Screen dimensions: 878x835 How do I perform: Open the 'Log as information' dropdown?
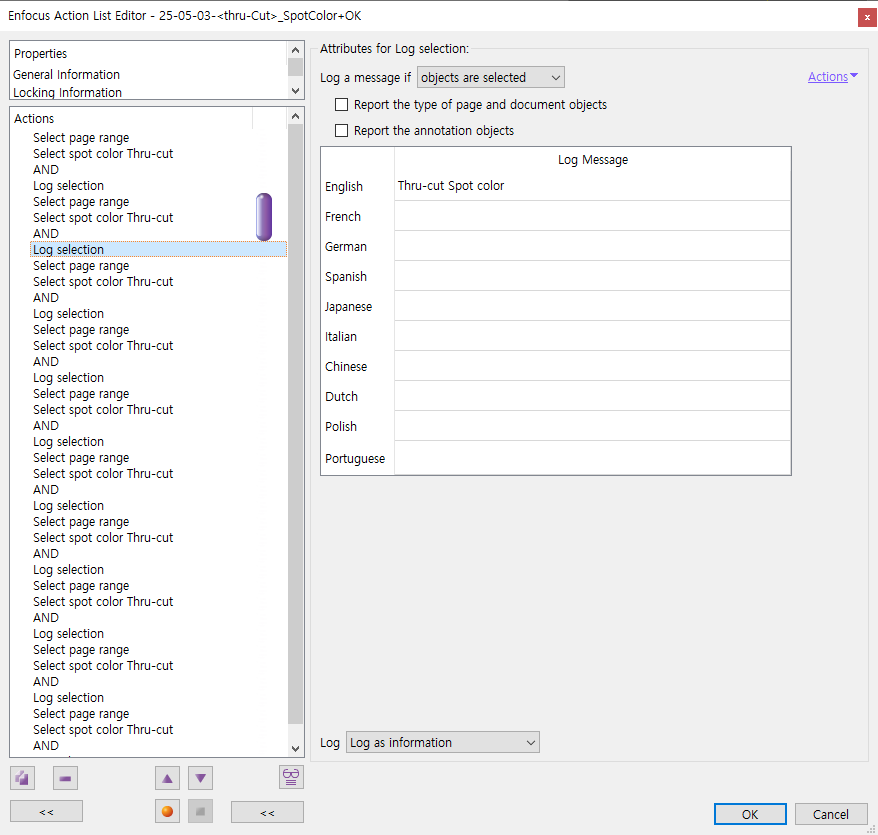click(442, 743)
